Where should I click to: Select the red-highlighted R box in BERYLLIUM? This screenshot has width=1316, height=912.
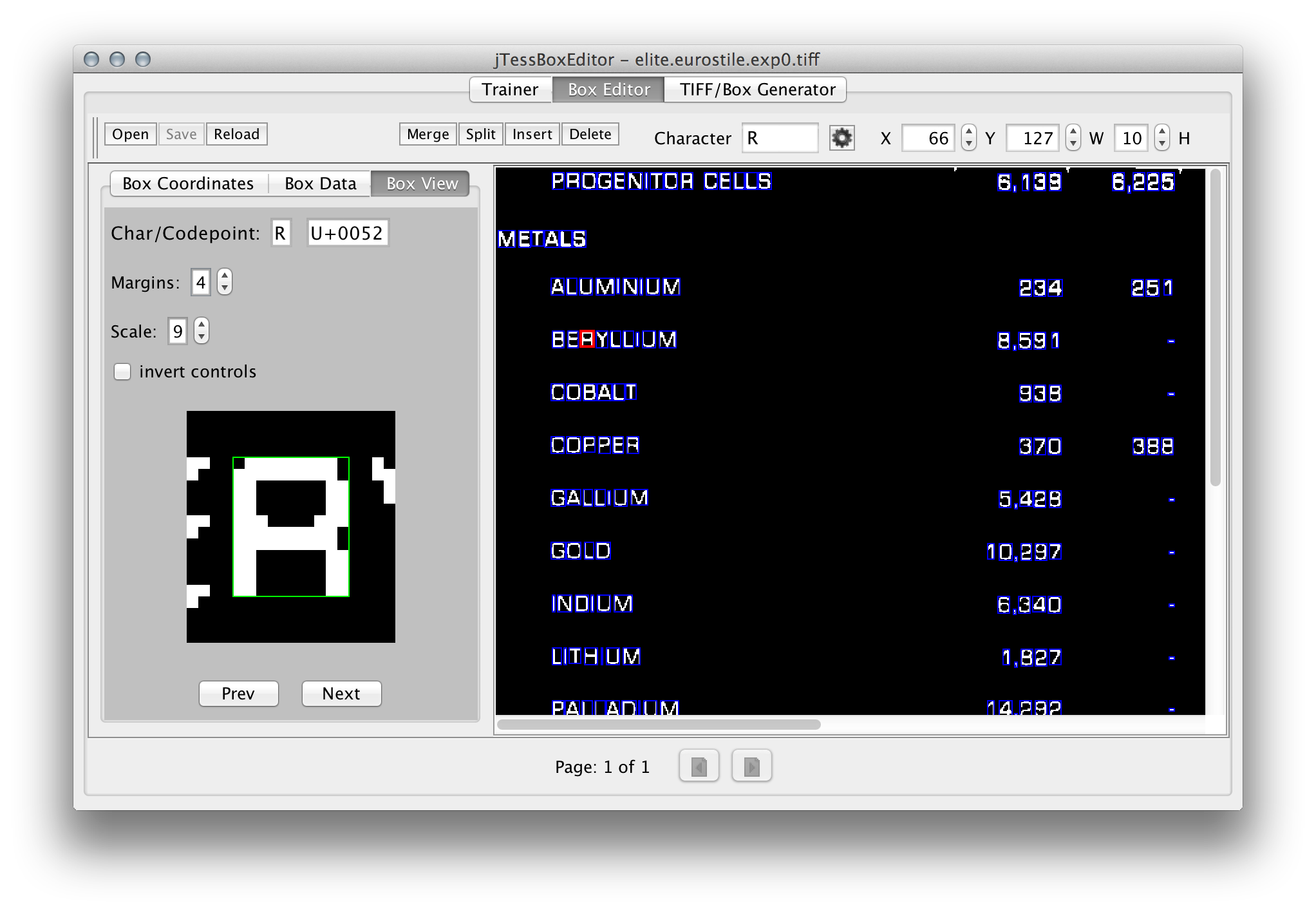tap(587, 339)
